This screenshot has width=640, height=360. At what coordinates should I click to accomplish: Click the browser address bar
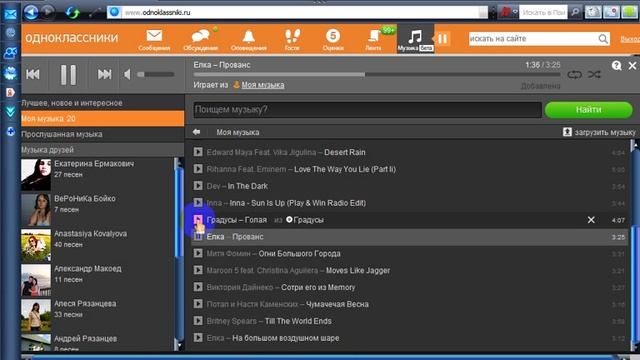[x=298, y=12]
